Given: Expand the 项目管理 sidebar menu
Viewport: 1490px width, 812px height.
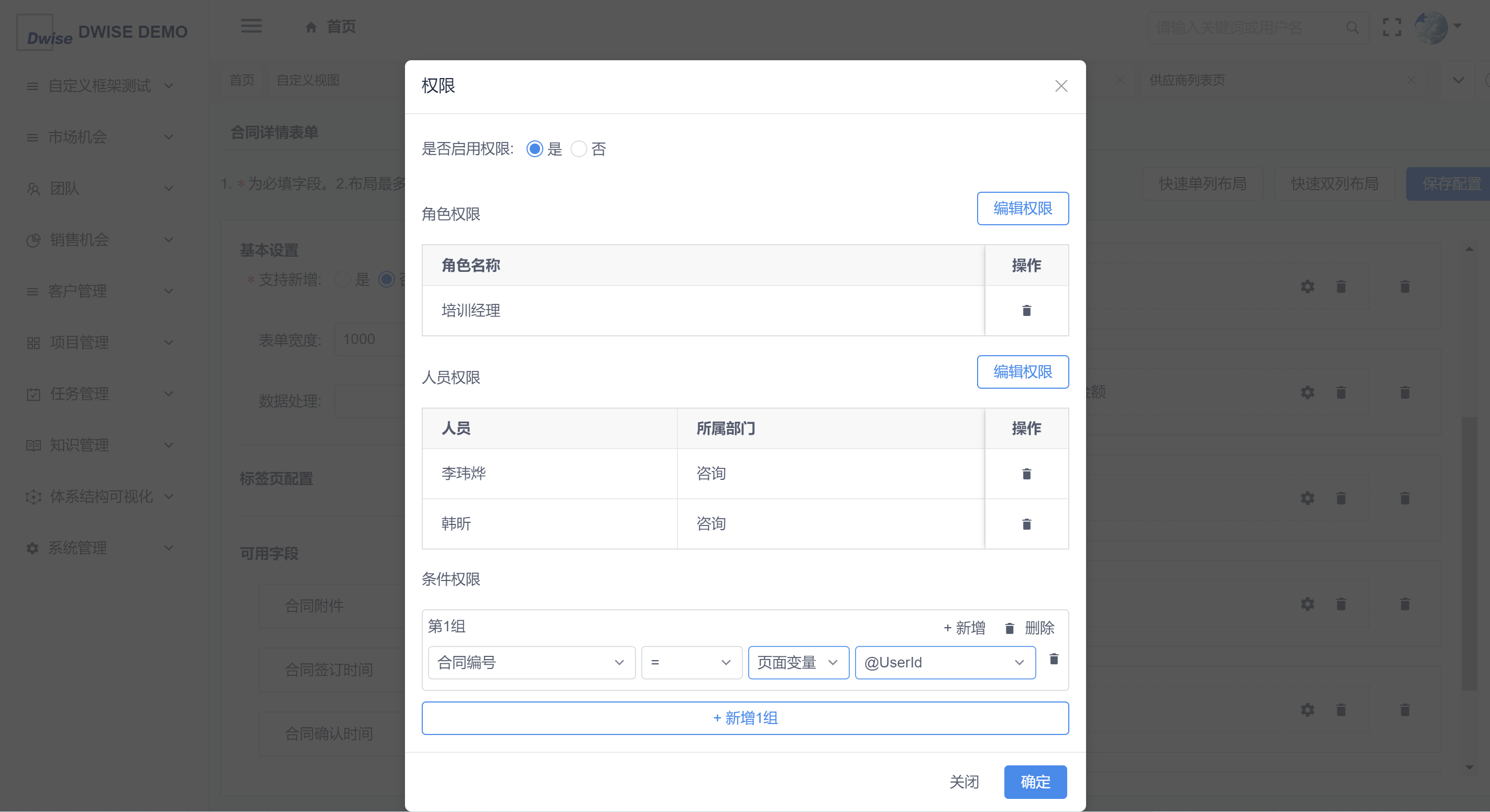Looking at the screenshot, I should pos(98,342).
